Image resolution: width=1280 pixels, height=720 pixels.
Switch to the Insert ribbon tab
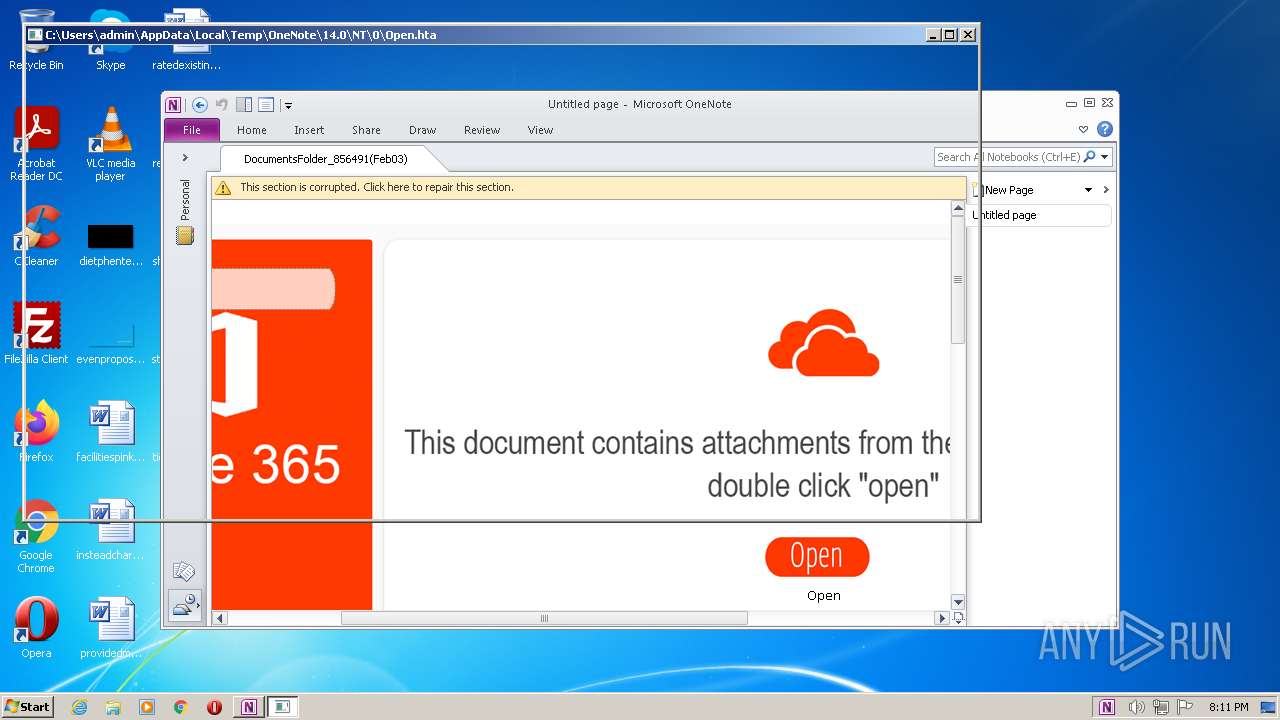(309, 130)
